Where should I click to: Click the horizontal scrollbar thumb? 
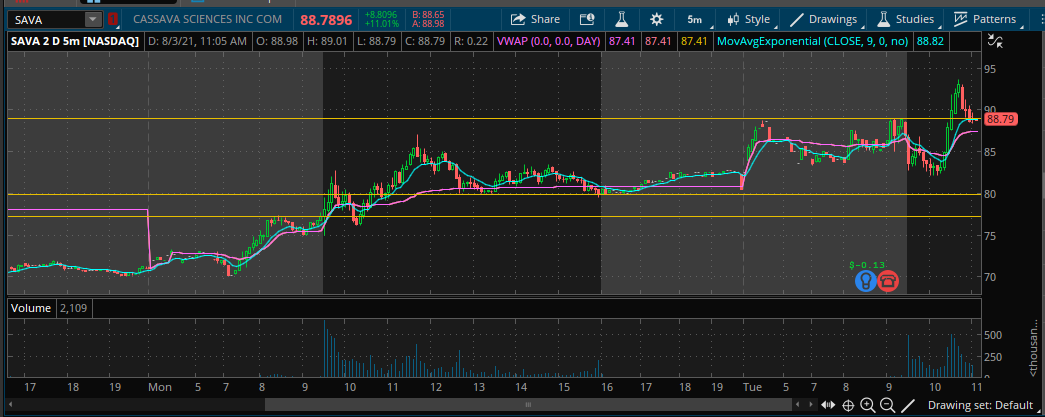coord(528,404)
